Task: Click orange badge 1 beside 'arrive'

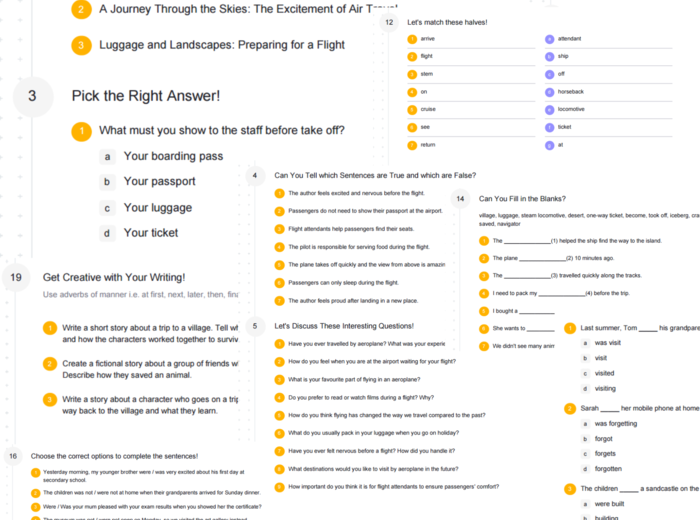Action: [412, 39]
